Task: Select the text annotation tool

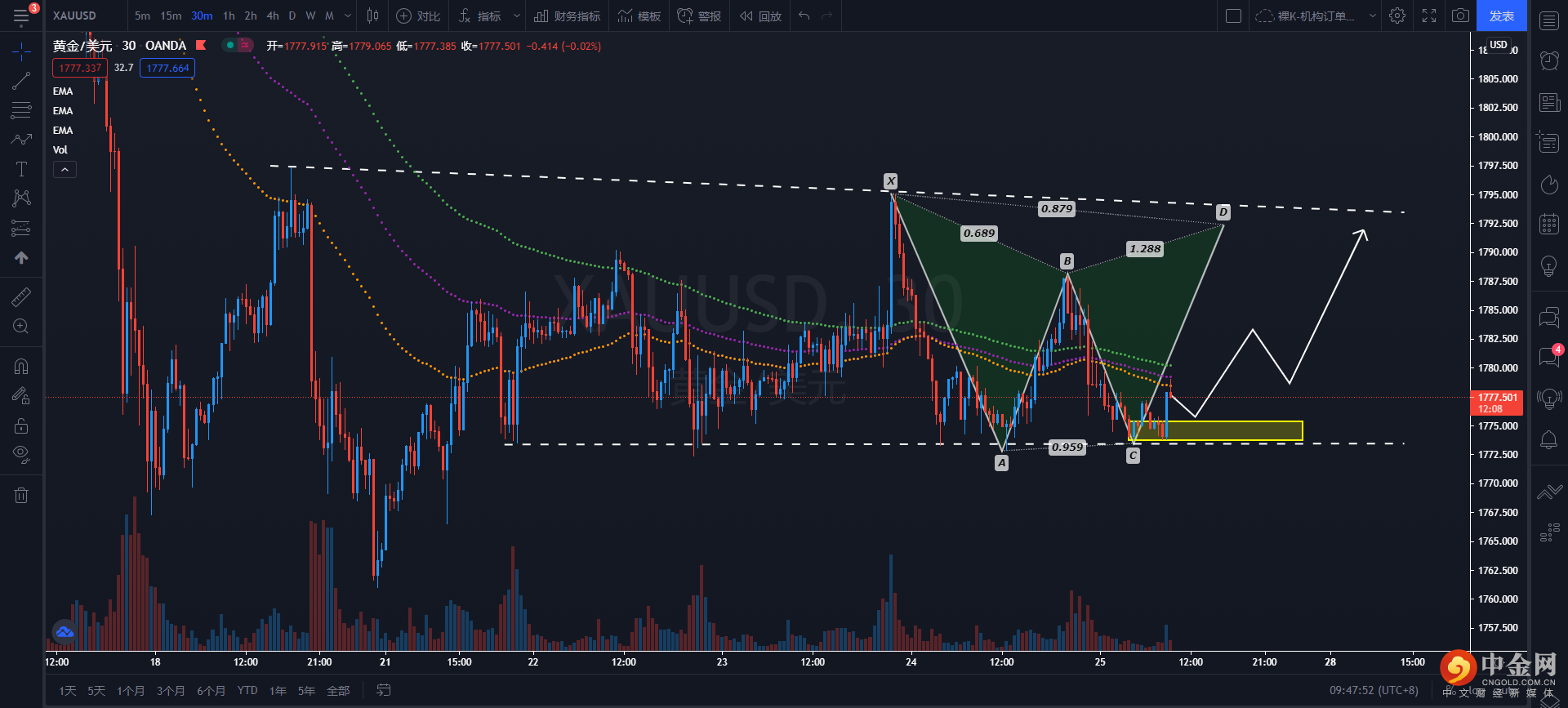Action: click(21, 169)
